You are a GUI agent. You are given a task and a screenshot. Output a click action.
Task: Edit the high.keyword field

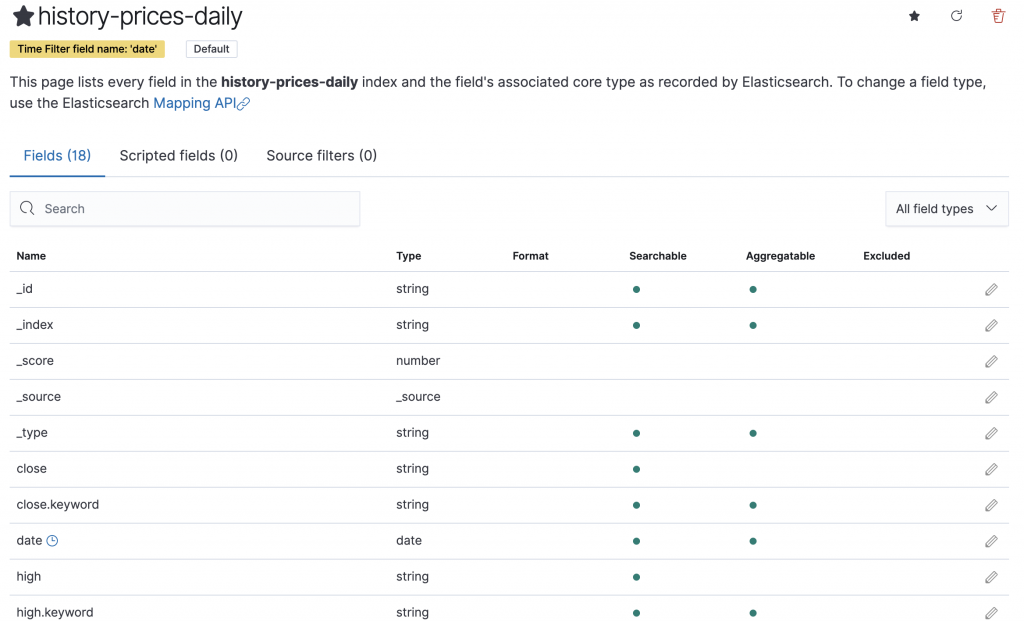tap(991, 612)
